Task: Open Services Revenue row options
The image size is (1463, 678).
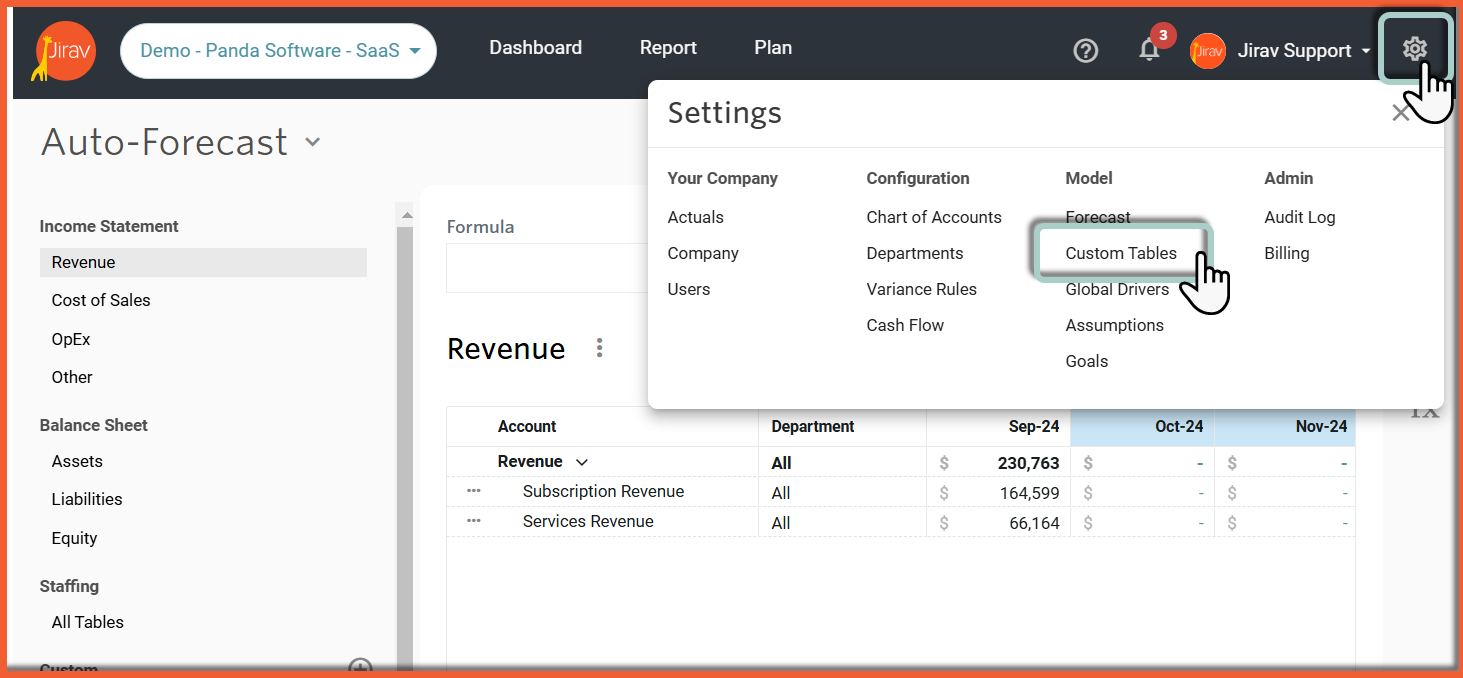Action: (474, 521)
